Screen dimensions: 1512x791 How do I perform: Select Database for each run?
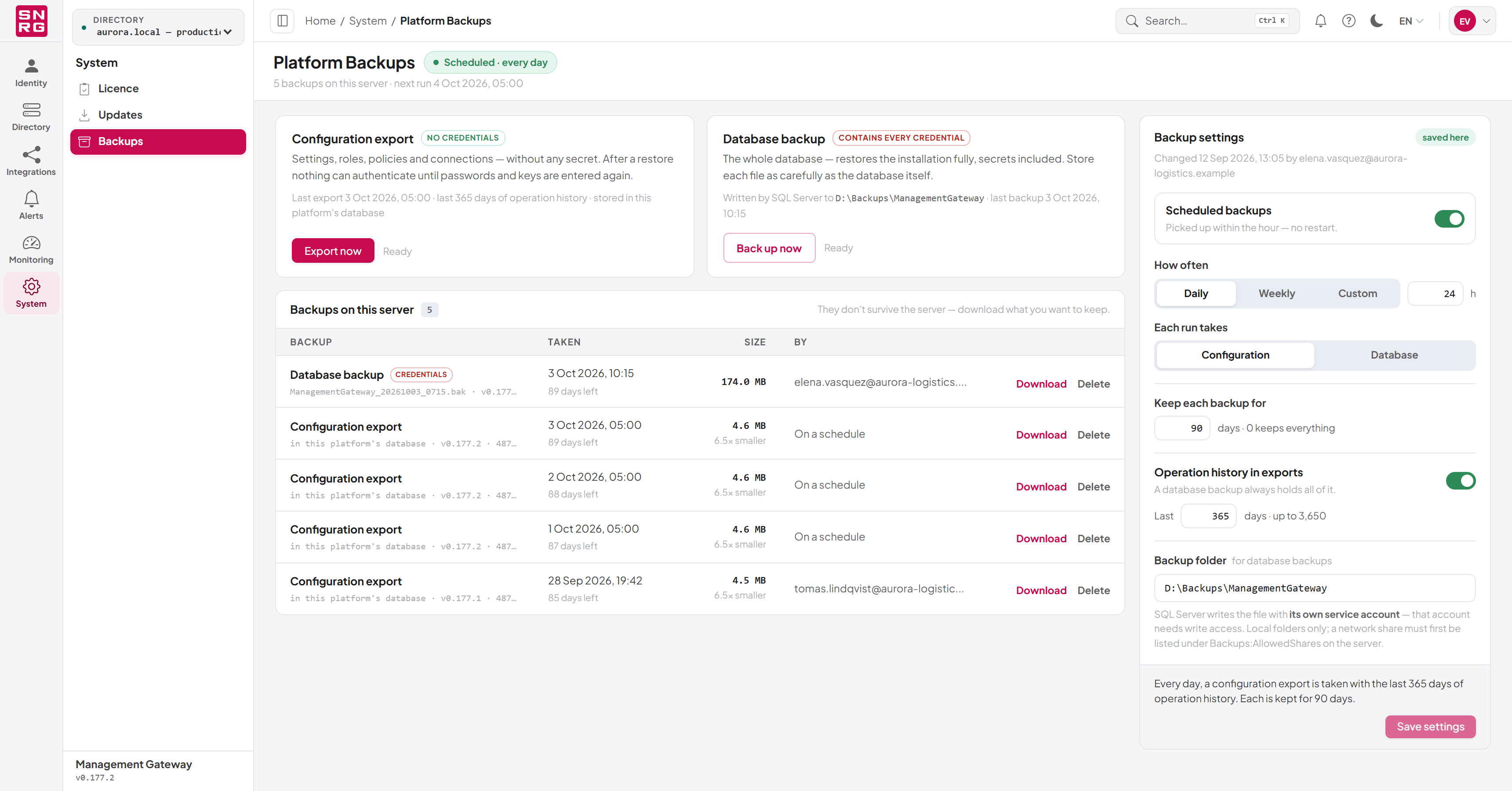1394,355
